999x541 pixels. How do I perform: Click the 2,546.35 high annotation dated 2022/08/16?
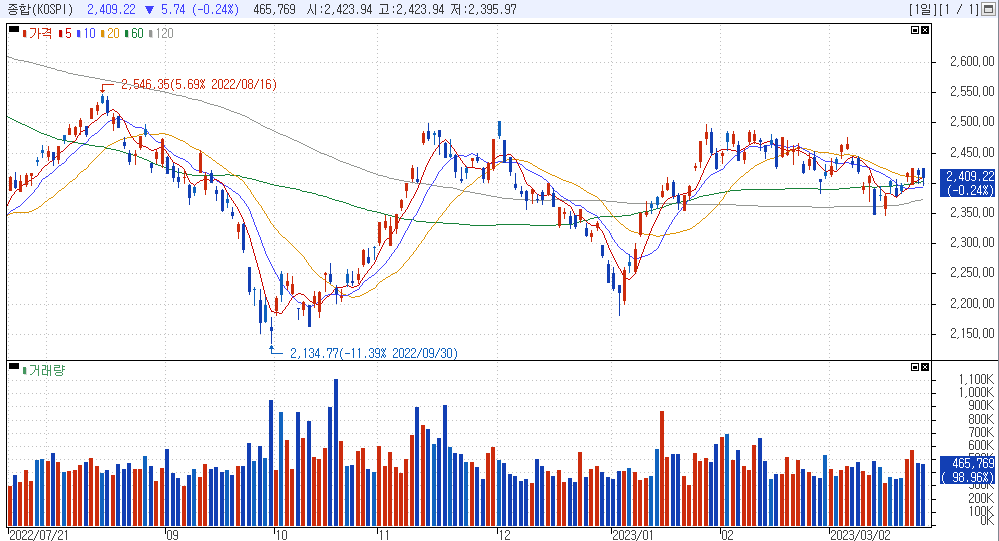click(199, 85)
